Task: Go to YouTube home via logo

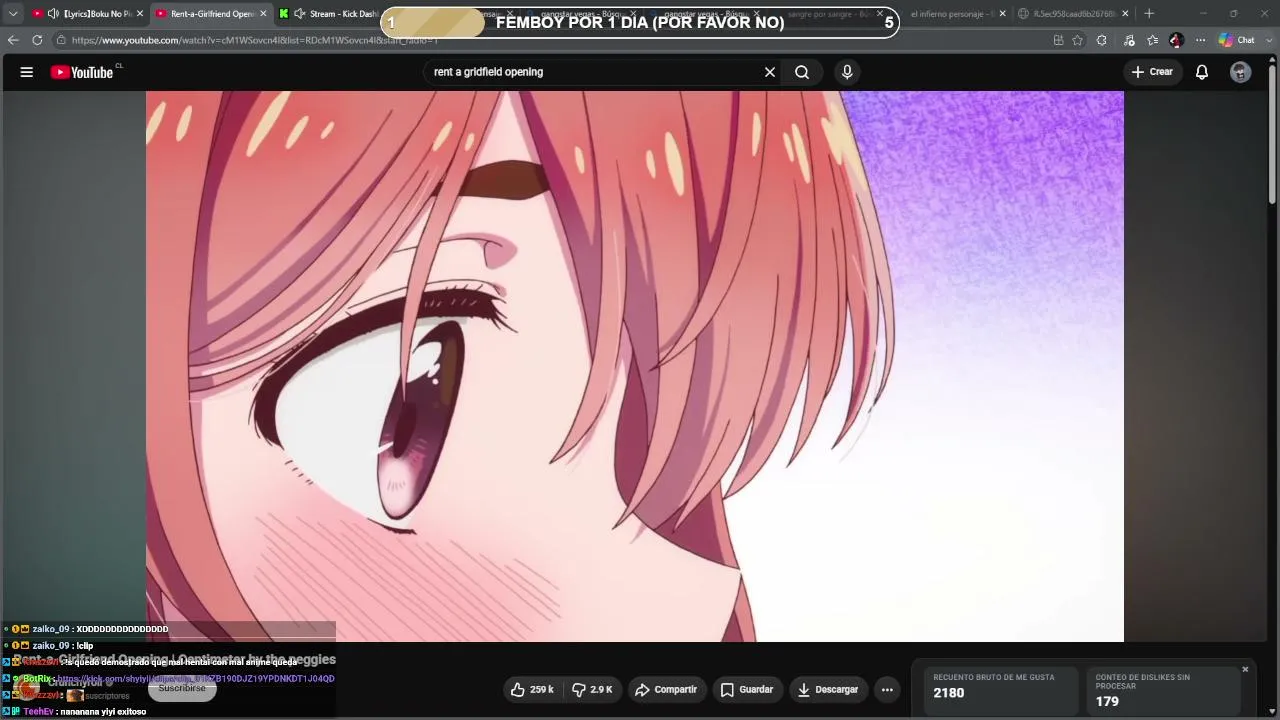Action: (82, 72)
